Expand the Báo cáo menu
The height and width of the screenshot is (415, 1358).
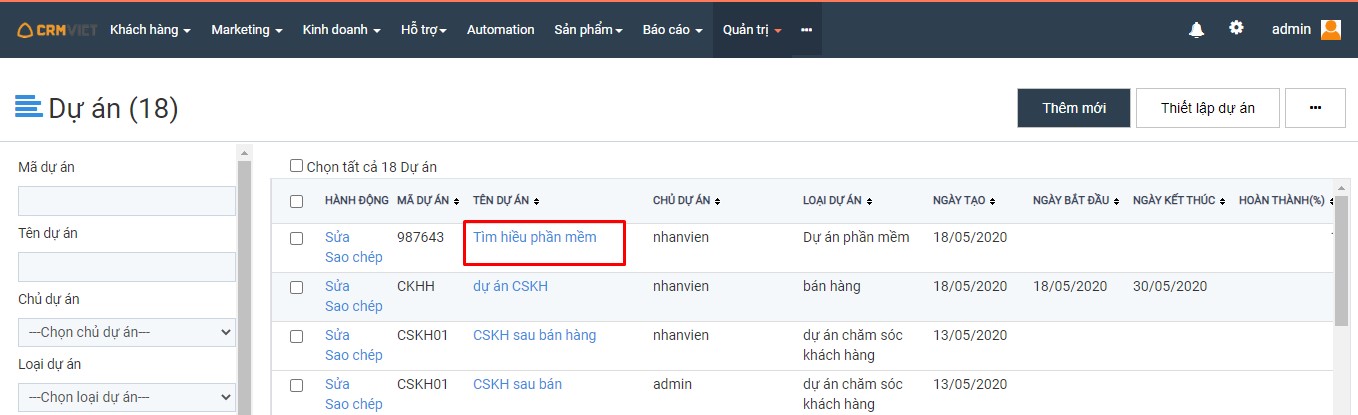pyautogui.click(x=673, y=30)
